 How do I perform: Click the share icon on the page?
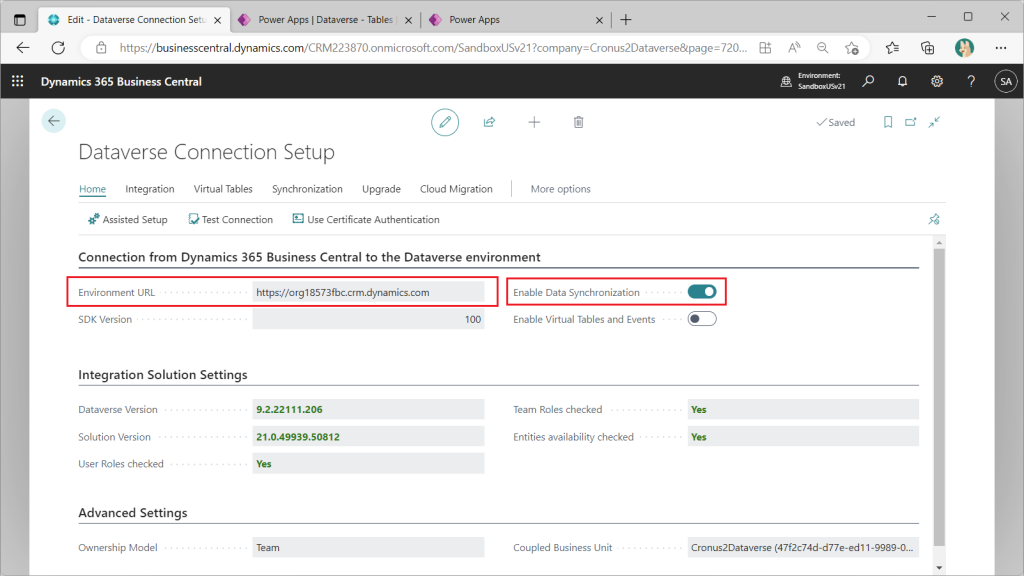pos(489,122)
